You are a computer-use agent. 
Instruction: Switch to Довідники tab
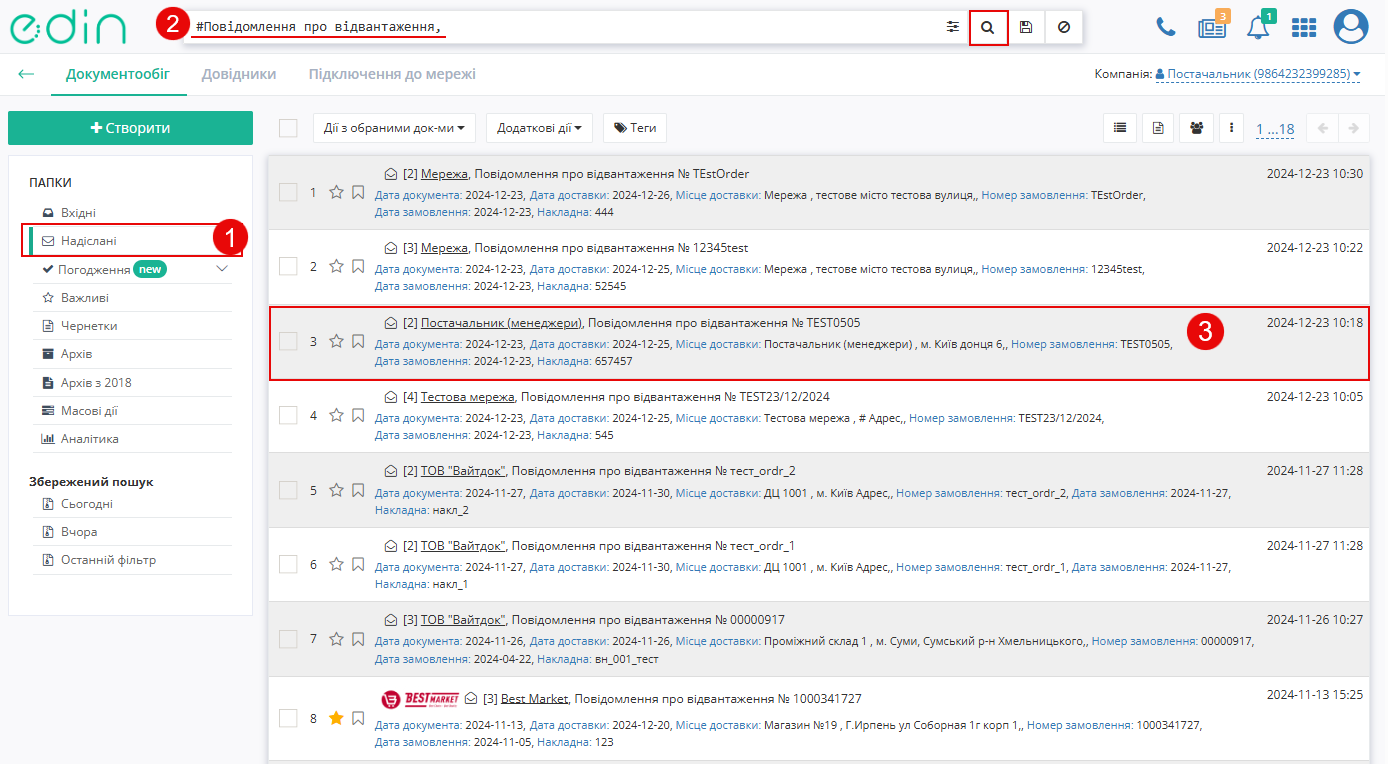point(239,74)
